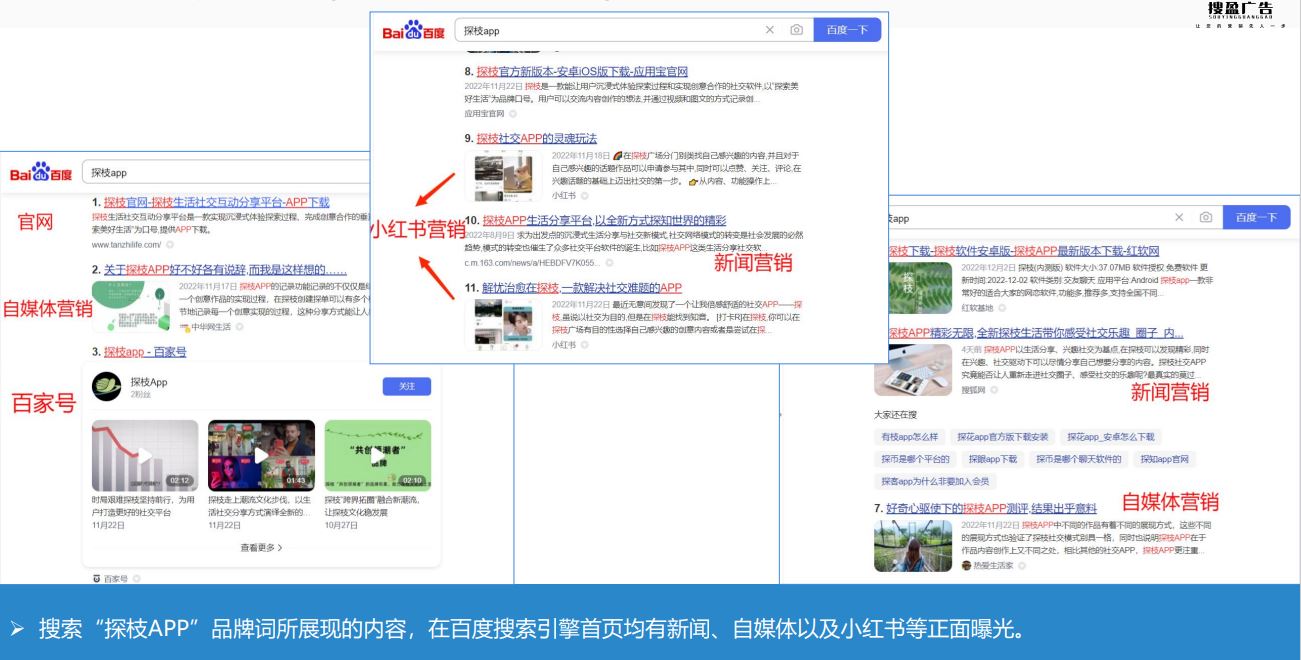The width and height of the screenshot is (1301, 660).
Task: Open result 探枝官网-探枝生活社交互动分享平台
Action: pyautogui.click(x=216, y=203)
